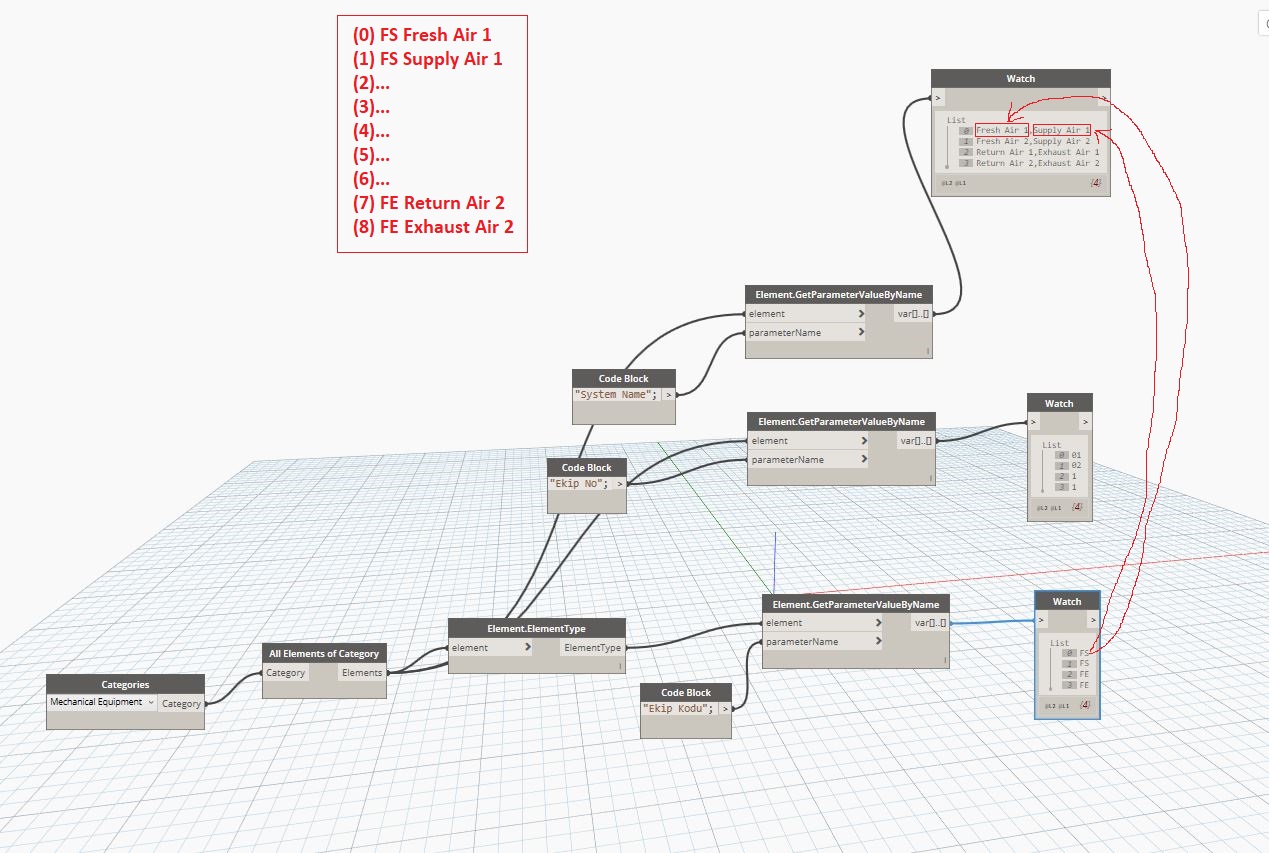The width and height of the screenshot is (1269, 853).
Task: Click output port of "Ekip No" code block
Action: click(x=620, y=483)
